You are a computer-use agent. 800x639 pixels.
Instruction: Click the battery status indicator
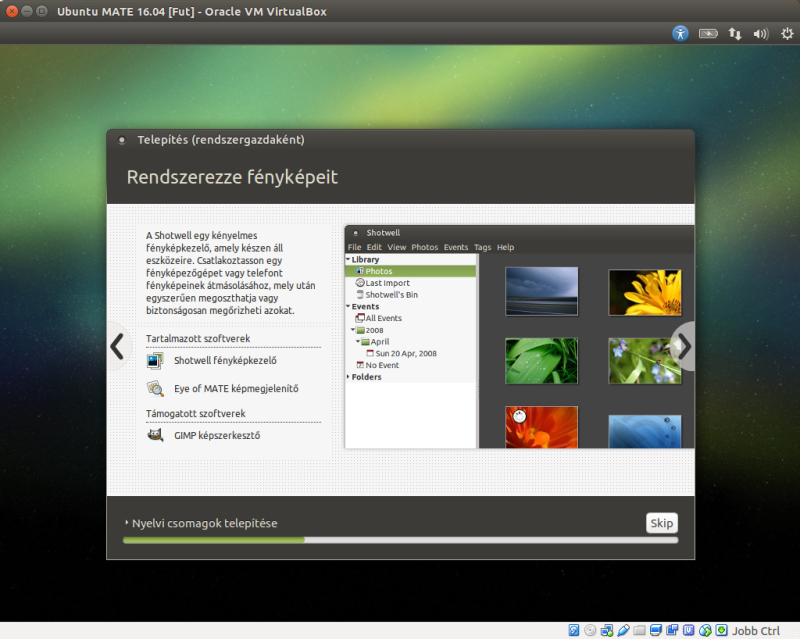[x=708, y=34]
